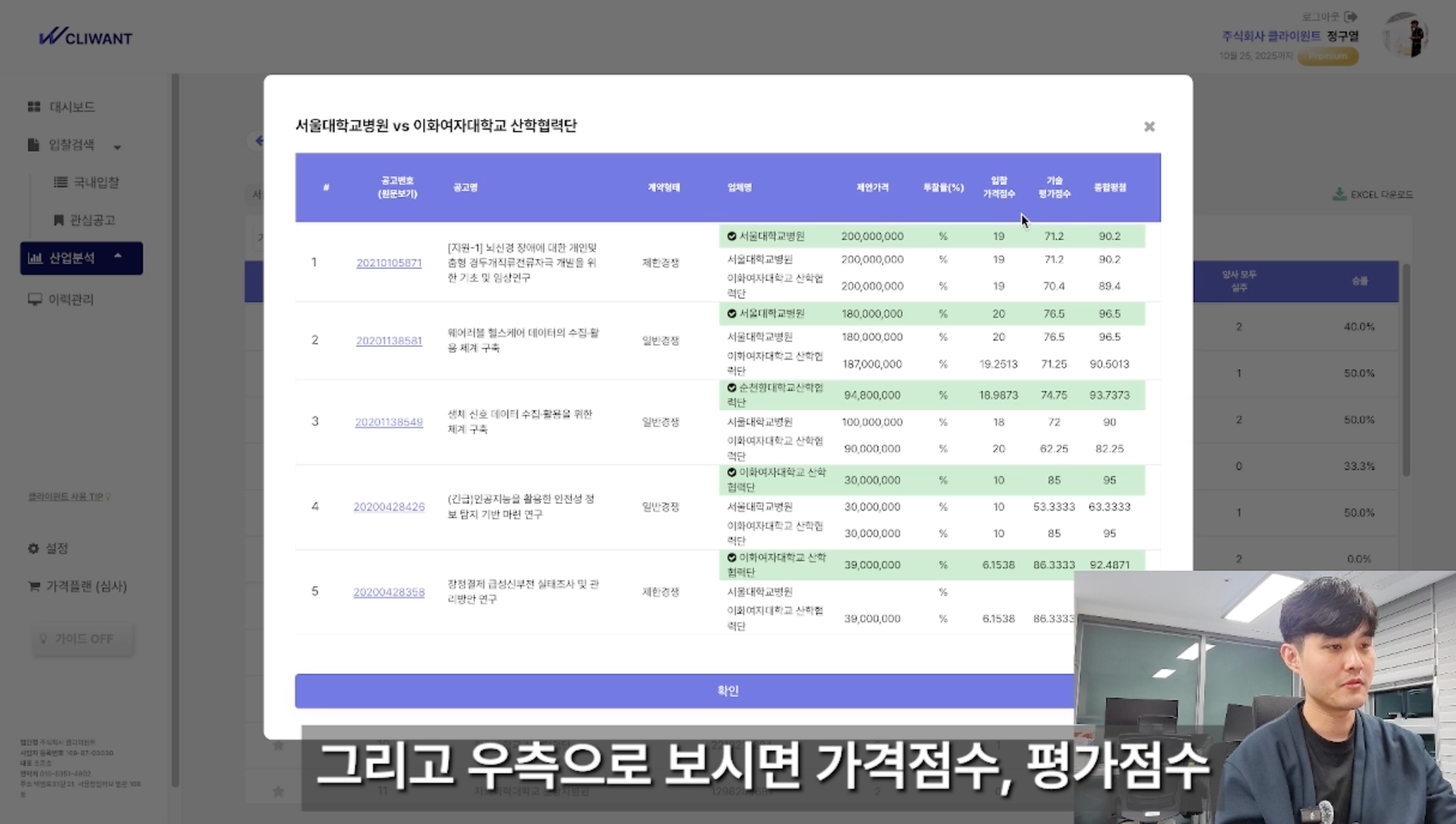
Task: Collapse the 산업분석 menu caret
Action: click(118, 256)
